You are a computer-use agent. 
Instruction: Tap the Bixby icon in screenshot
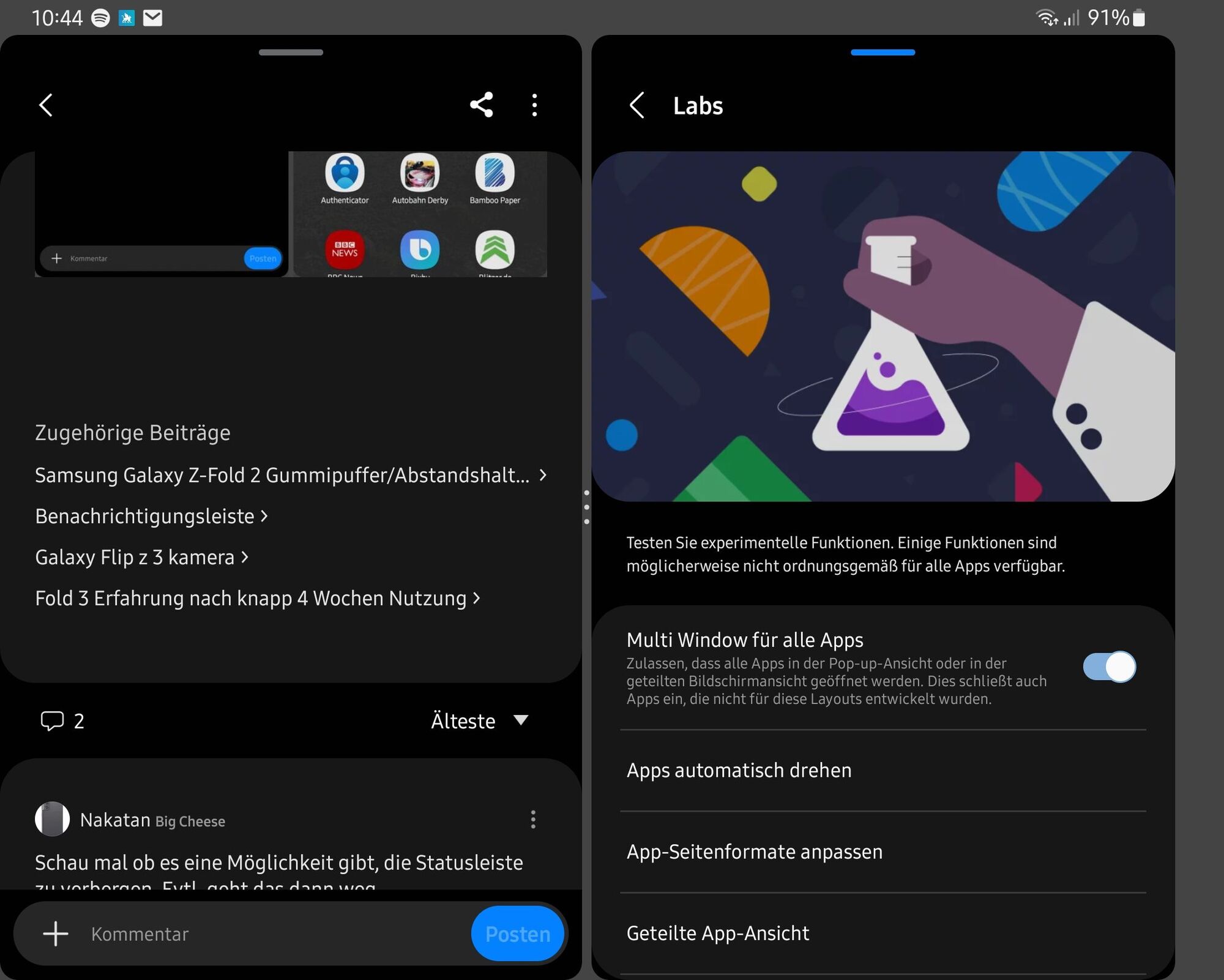[420, 250]
